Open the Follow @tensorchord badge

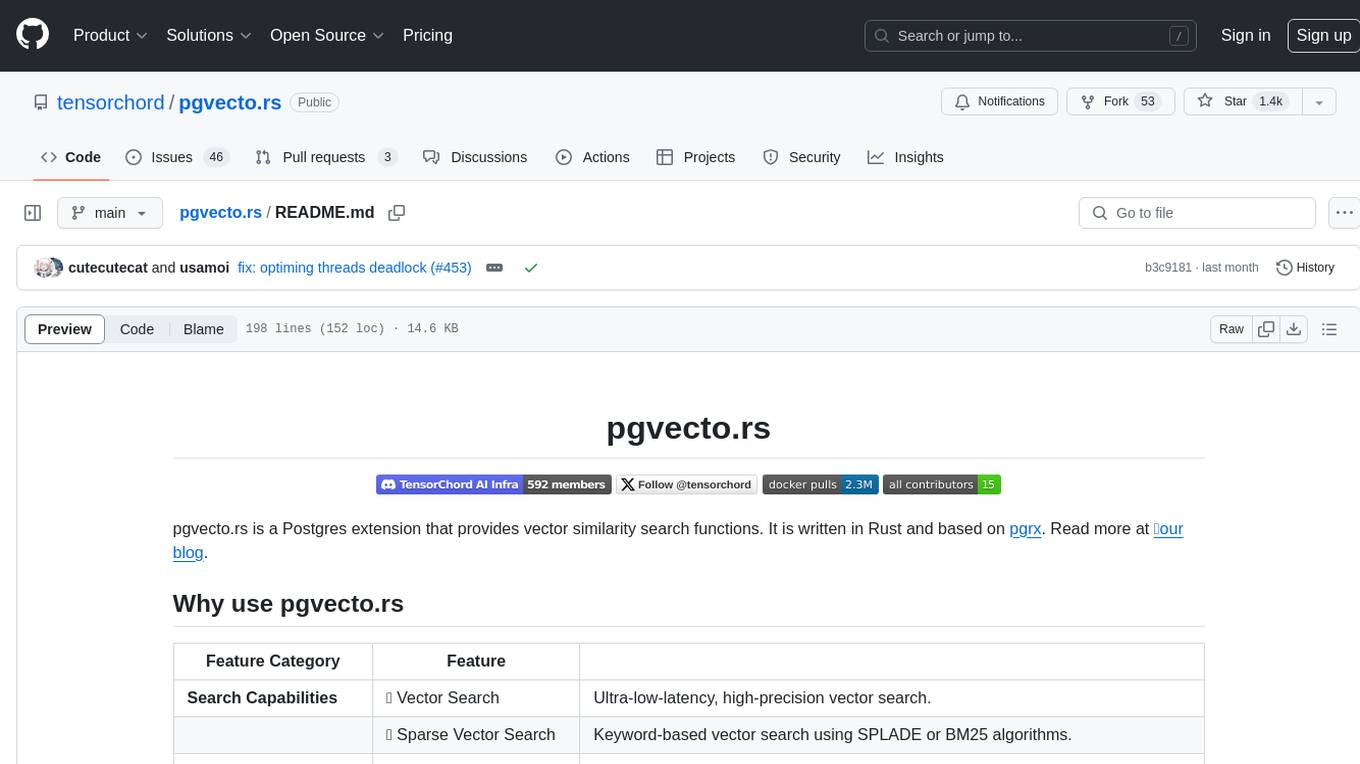coord(686,484)
